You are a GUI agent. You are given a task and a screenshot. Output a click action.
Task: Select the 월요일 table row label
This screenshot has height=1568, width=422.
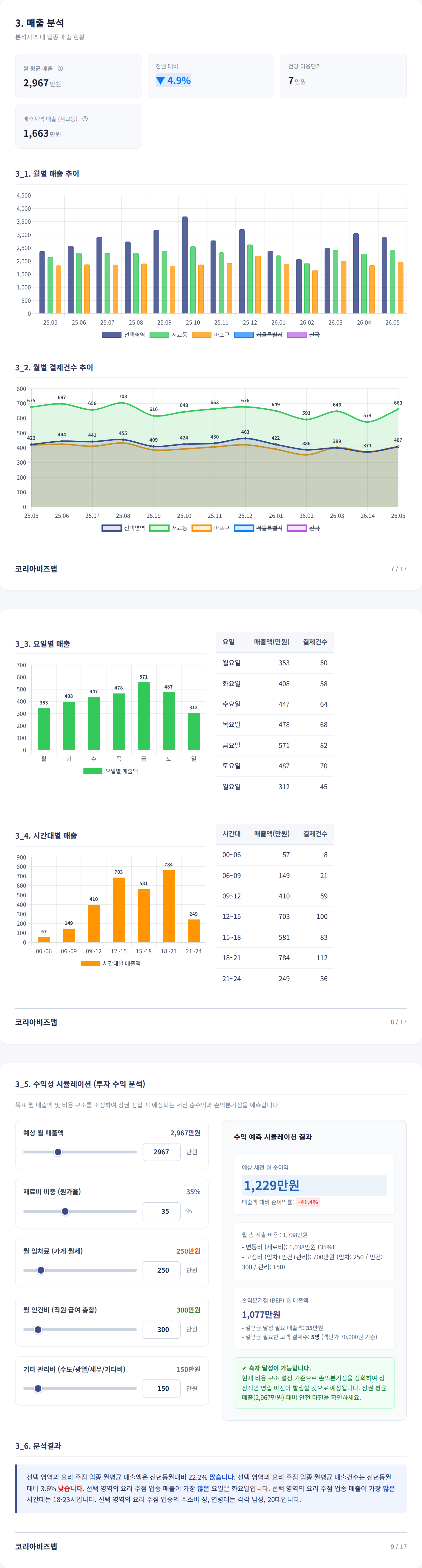point(231,663)
